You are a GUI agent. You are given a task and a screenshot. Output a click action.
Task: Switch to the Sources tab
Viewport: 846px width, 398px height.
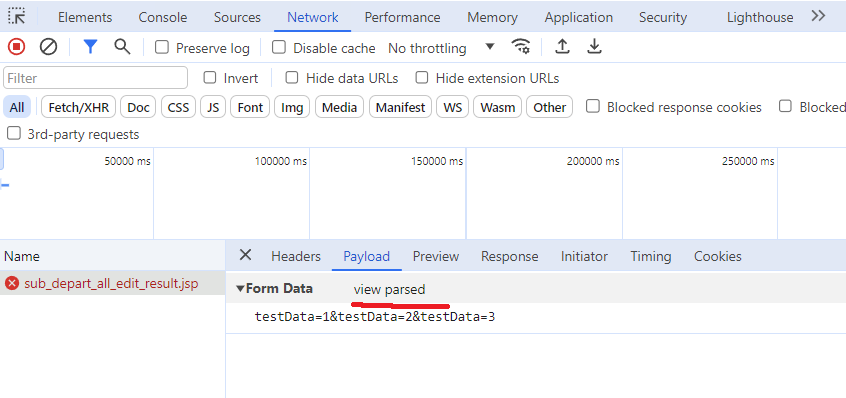tap(237, 17)
